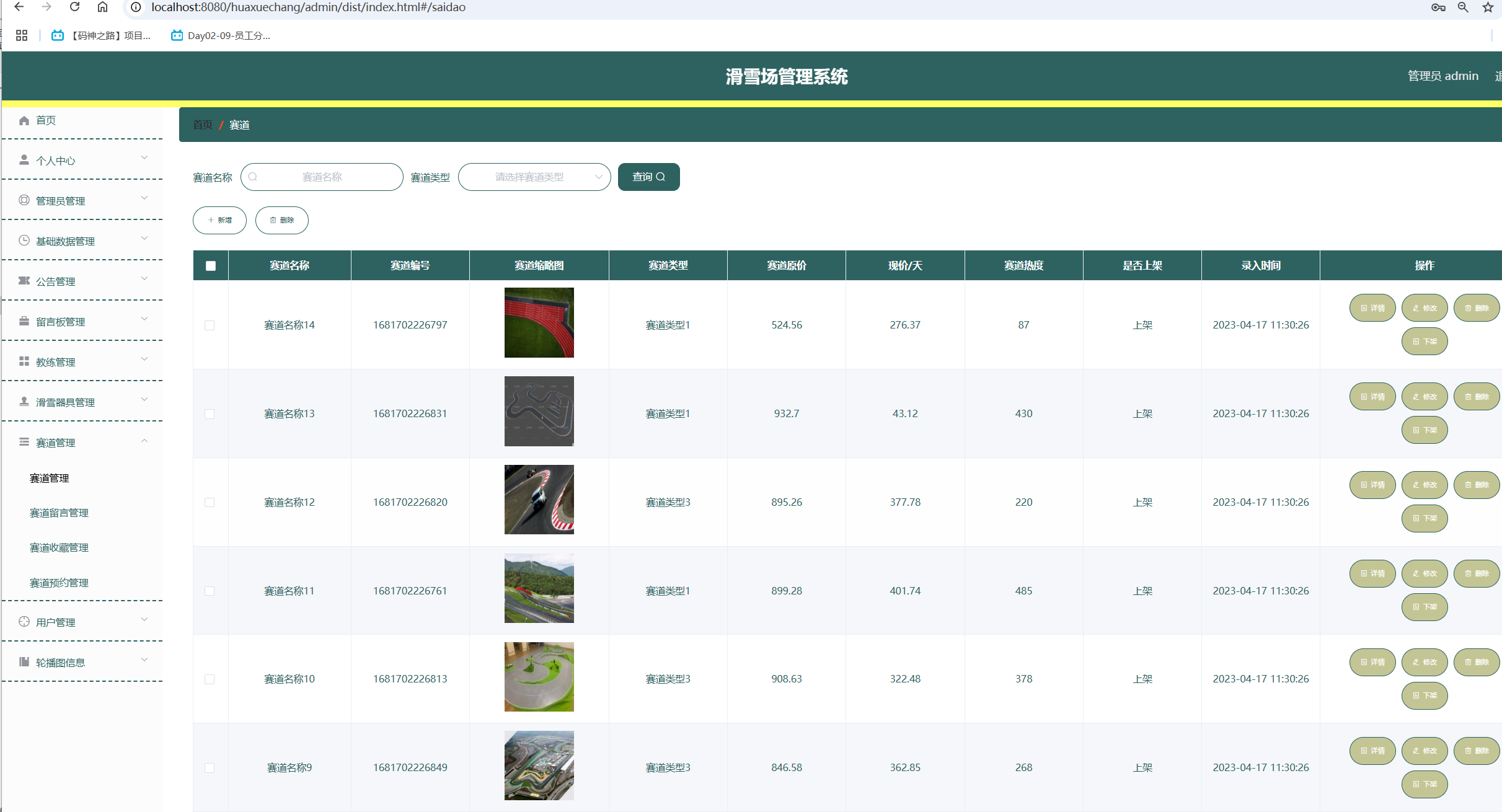This screenshot has height=812, width=1502.
Task: Check the row for 赛道名称13
Action: (x=210, y=414)
